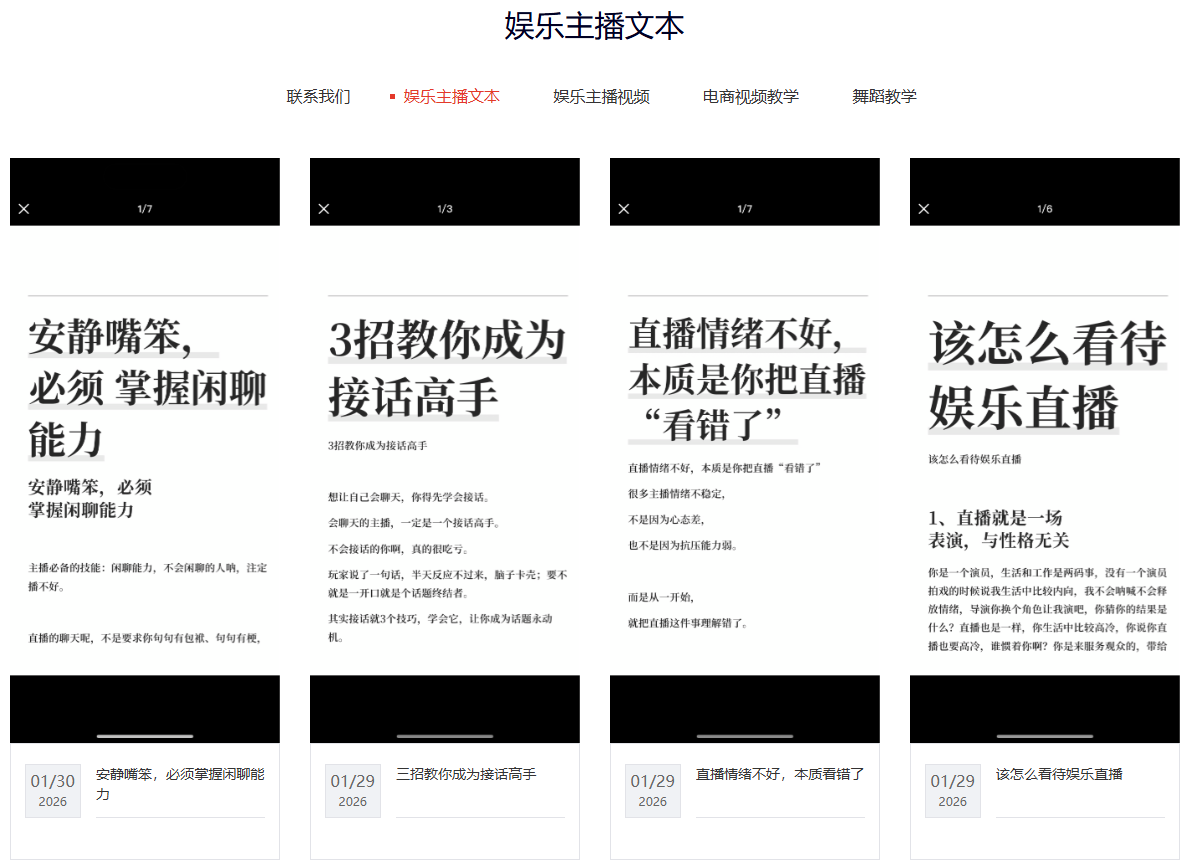
Task: Go to the 电商视频教学 tab
Action: [750, 97]
